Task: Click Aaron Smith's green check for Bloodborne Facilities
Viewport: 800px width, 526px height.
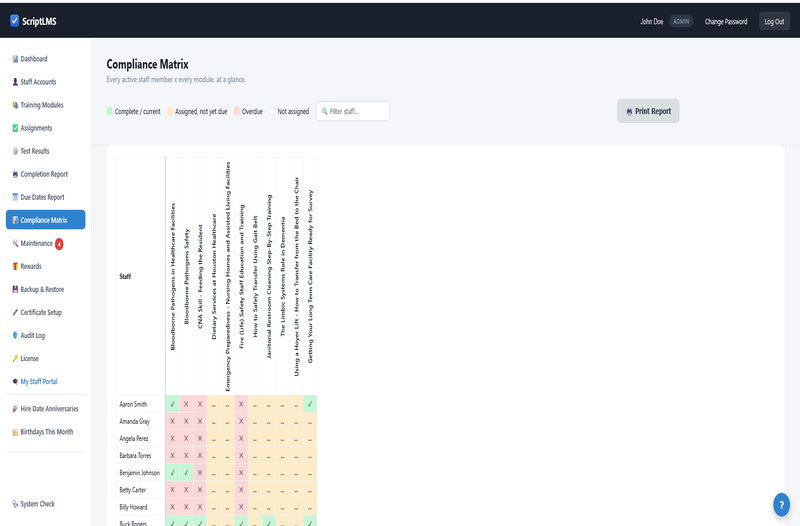Action: pyautogui.click(x=172, y=404)
